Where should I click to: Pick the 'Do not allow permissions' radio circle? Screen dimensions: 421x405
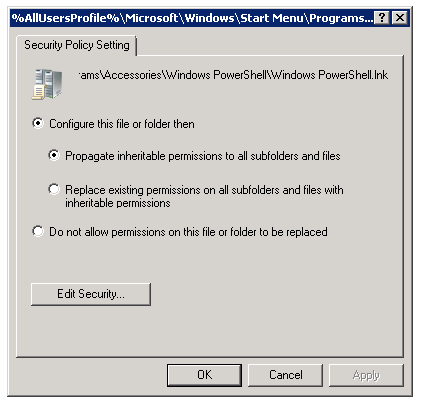coord(38,231)
